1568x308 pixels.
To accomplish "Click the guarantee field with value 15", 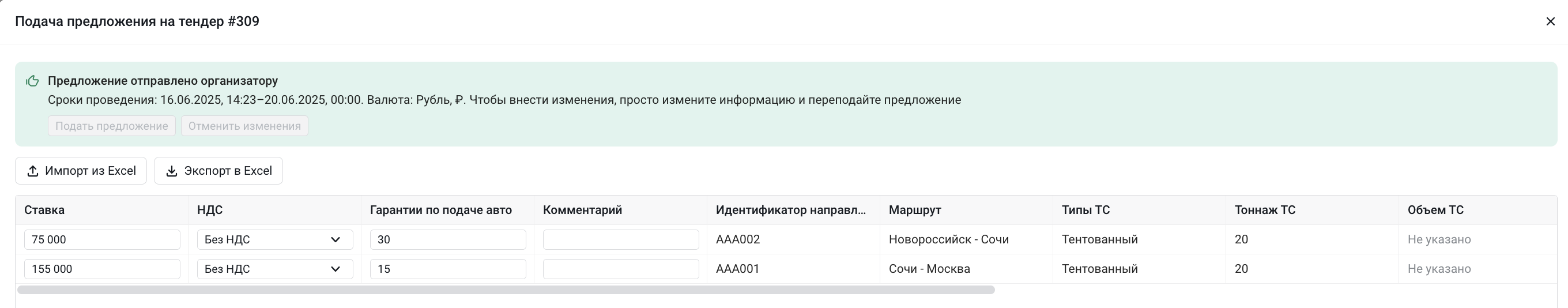I will pos(448,269).
